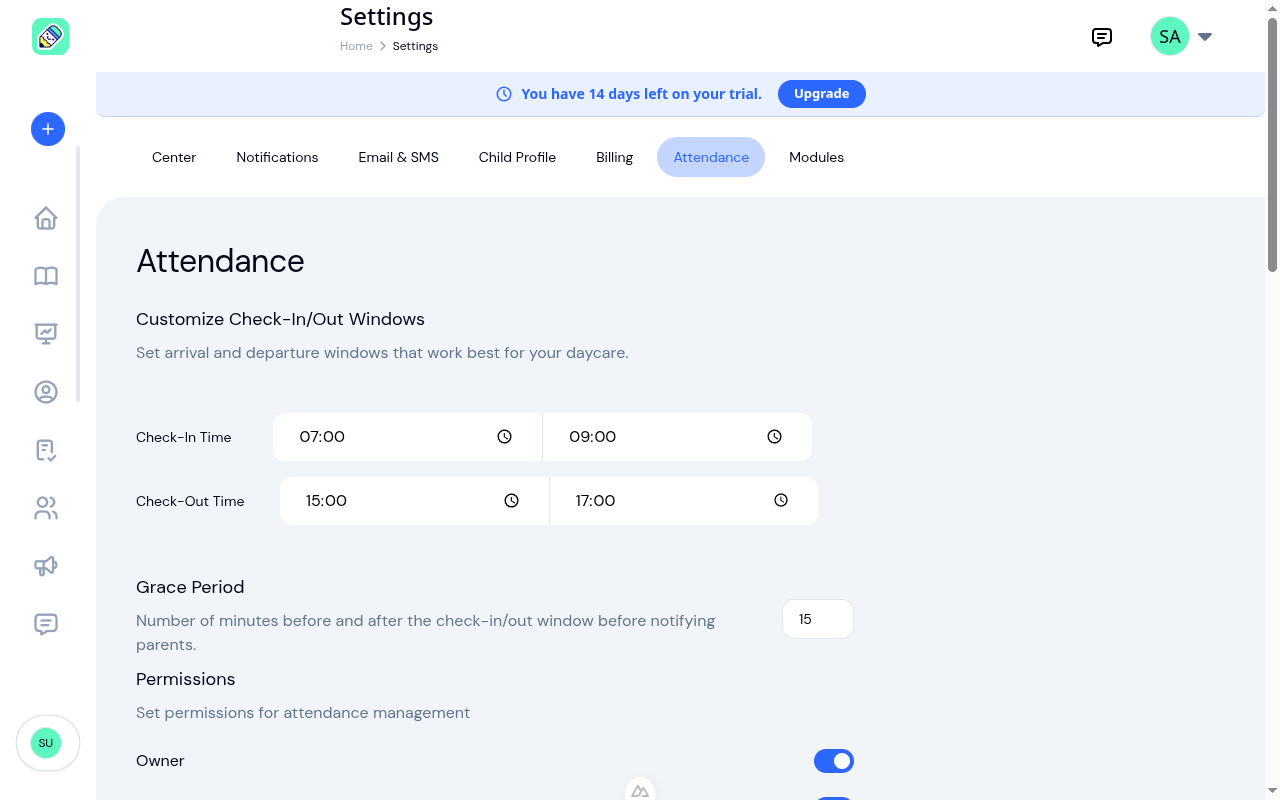Open the people group icon in sidebar
This screenshot has height=800, width=1280.
(46, 508)
